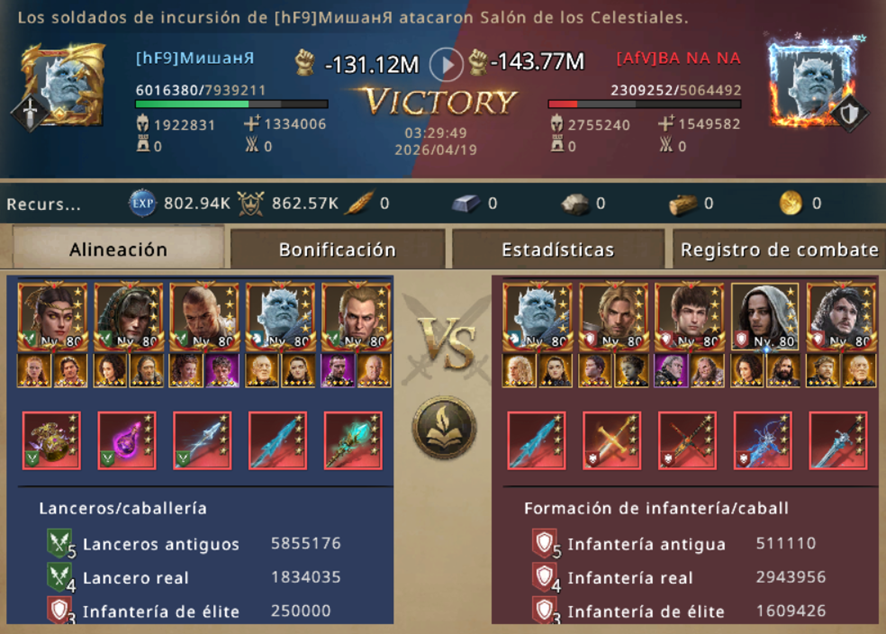Open player name [hF9]МишанЯ

point(195,58)
